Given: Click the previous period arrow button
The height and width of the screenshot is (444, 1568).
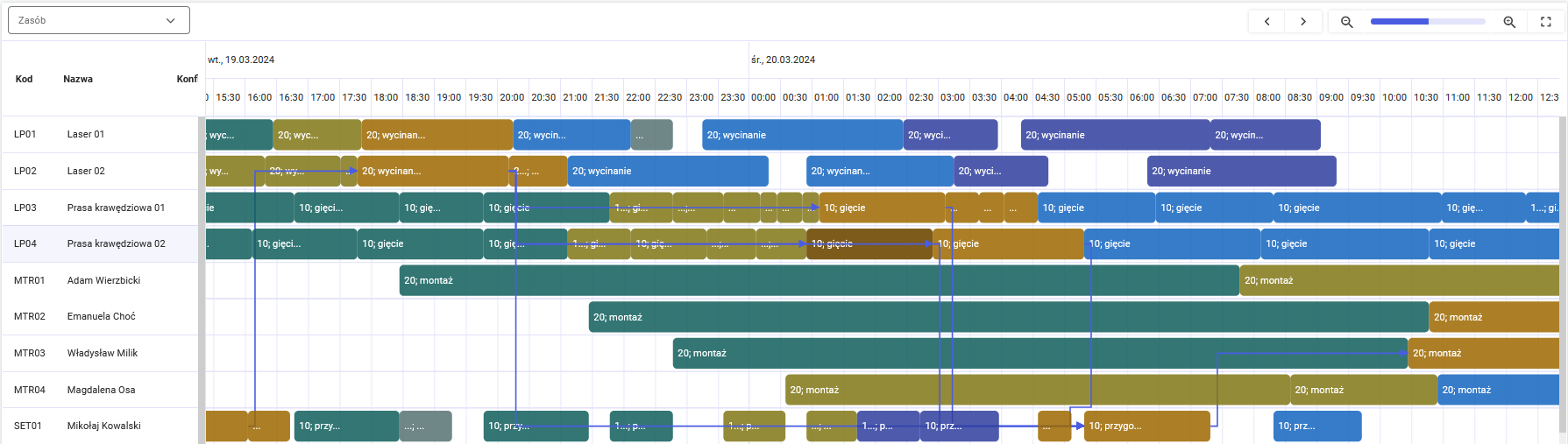Looking at the screenshot, I should point(1266,22).
